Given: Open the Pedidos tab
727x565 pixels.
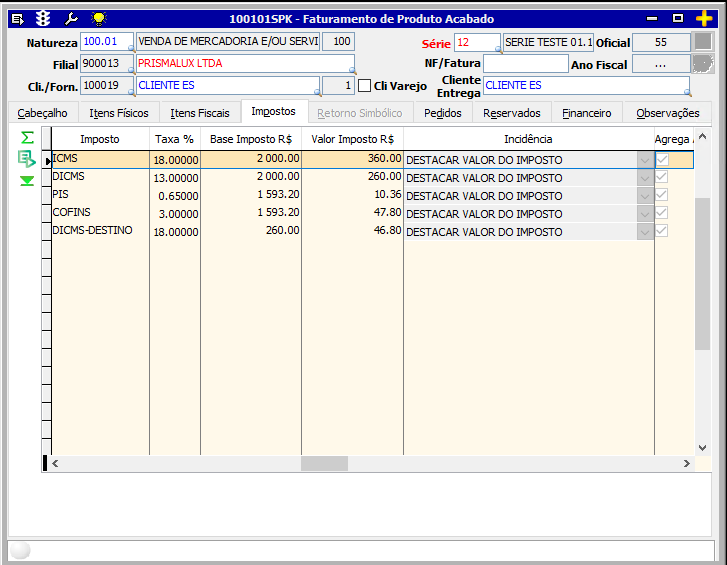Looking at the screenshot, I should [x=443, y=113].
